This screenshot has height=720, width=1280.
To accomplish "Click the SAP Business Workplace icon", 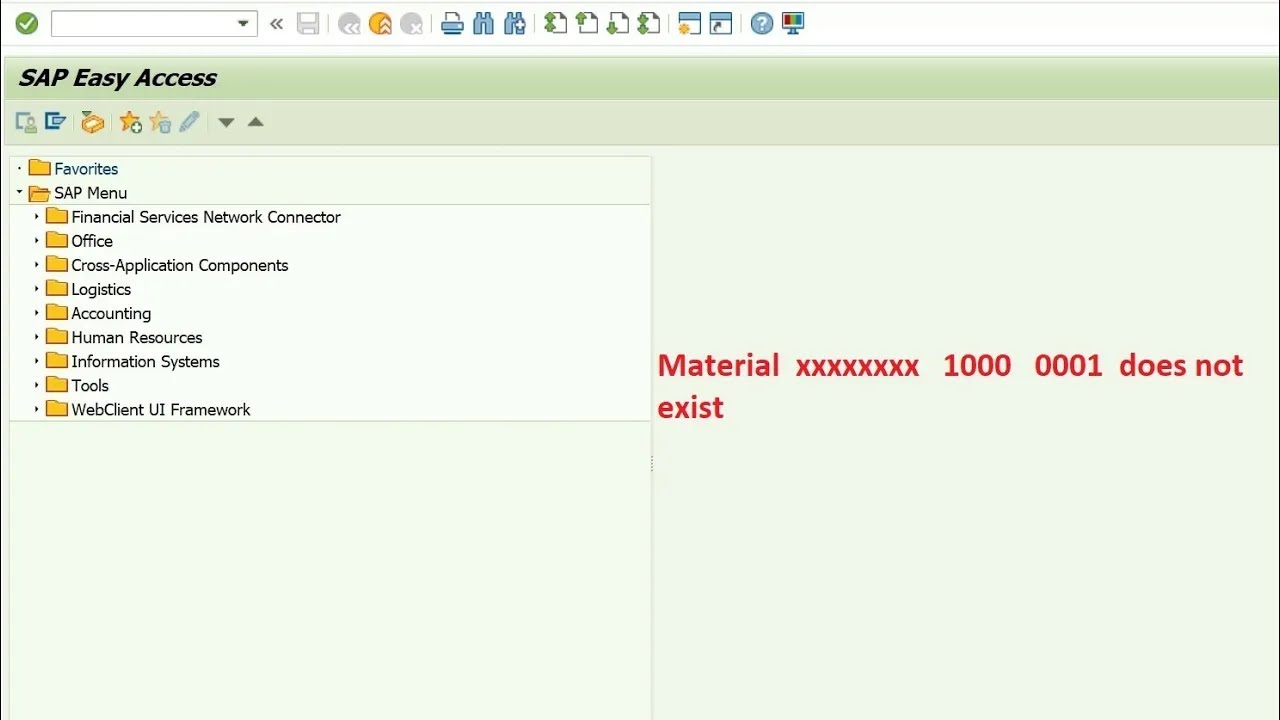I will [93, 122].
